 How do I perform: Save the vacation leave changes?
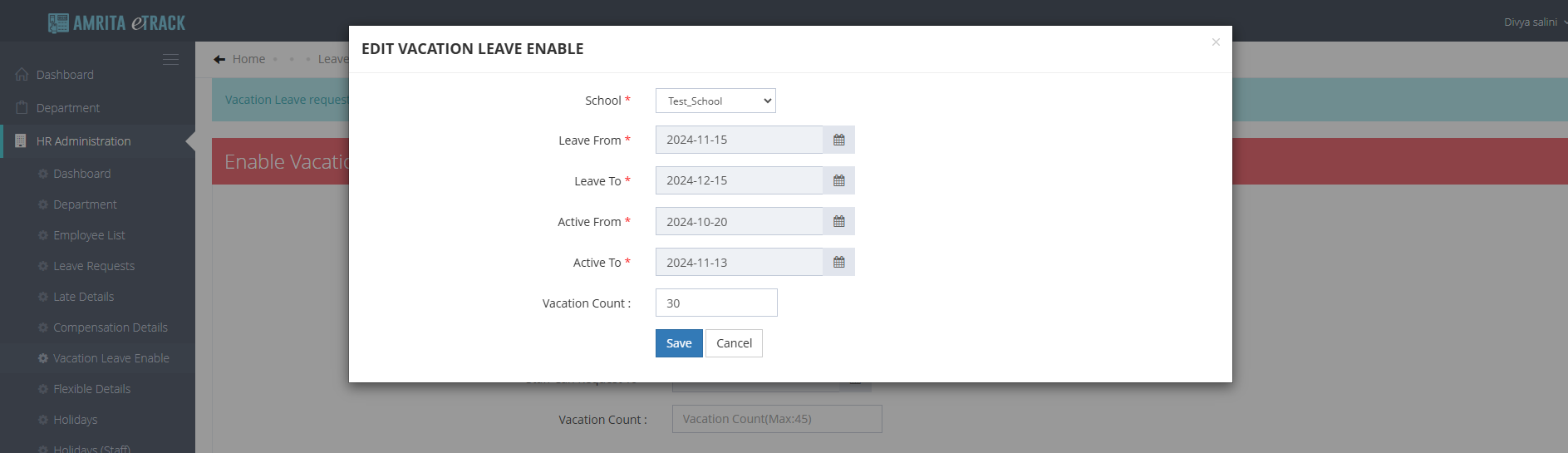coord(679,343)
